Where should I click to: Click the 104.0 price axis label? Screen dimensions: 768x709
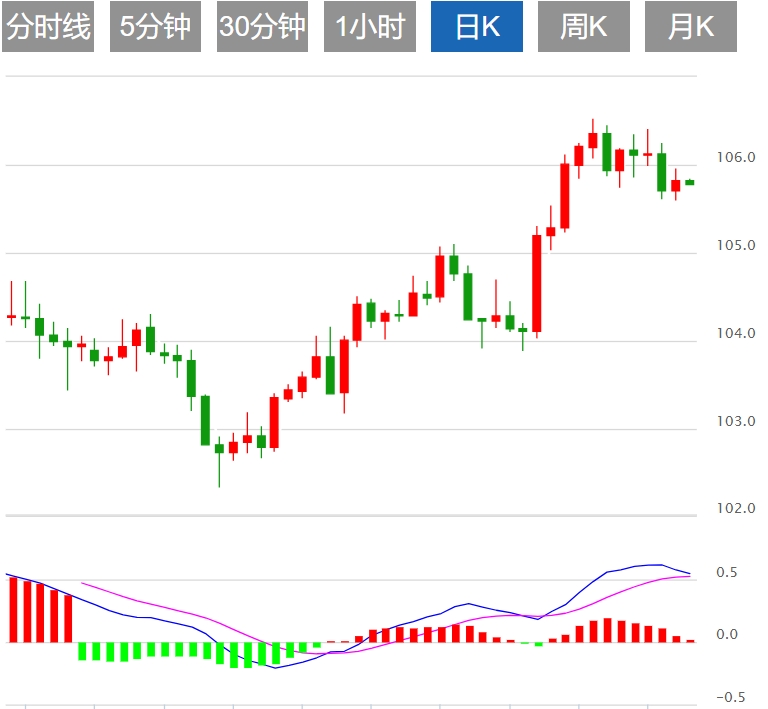coord(736,333)
